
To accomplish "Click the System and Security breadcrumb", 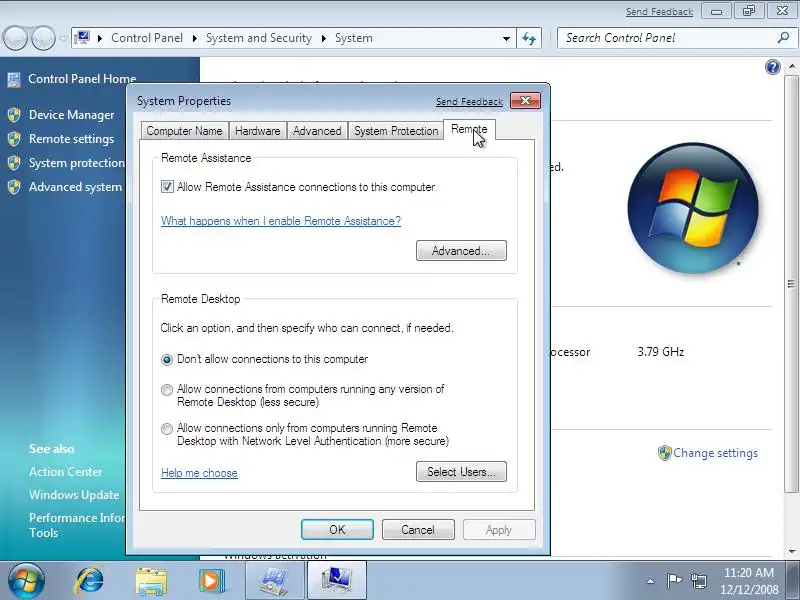I will [259, 38].
